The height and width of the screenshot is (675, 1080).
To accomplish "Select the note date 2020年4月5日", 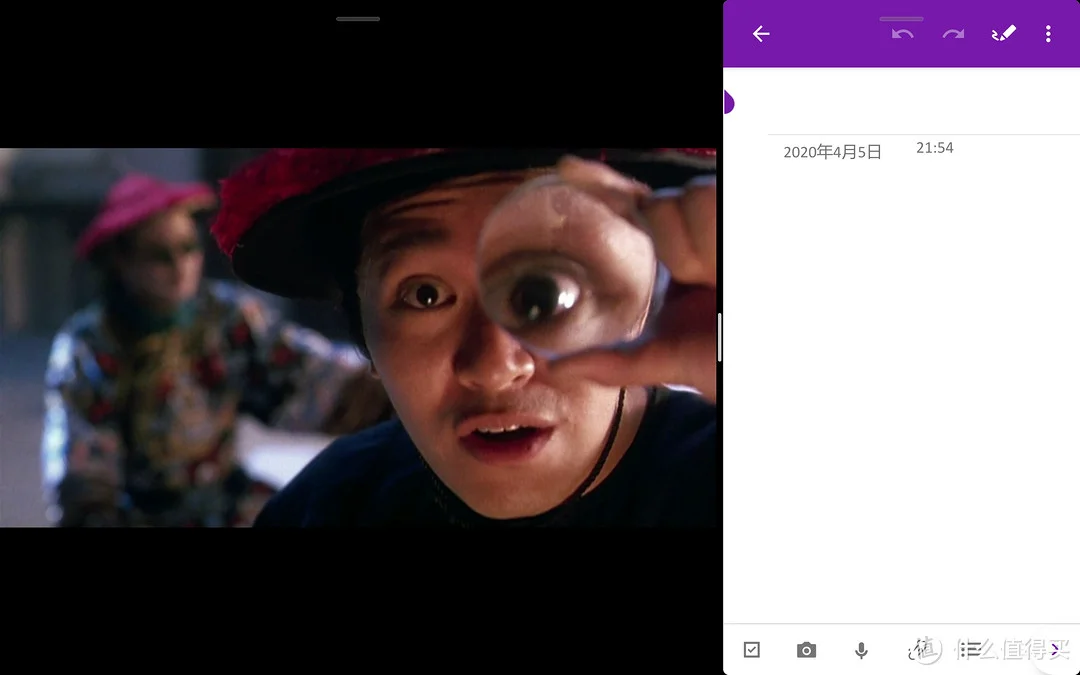I will (832, 152).
